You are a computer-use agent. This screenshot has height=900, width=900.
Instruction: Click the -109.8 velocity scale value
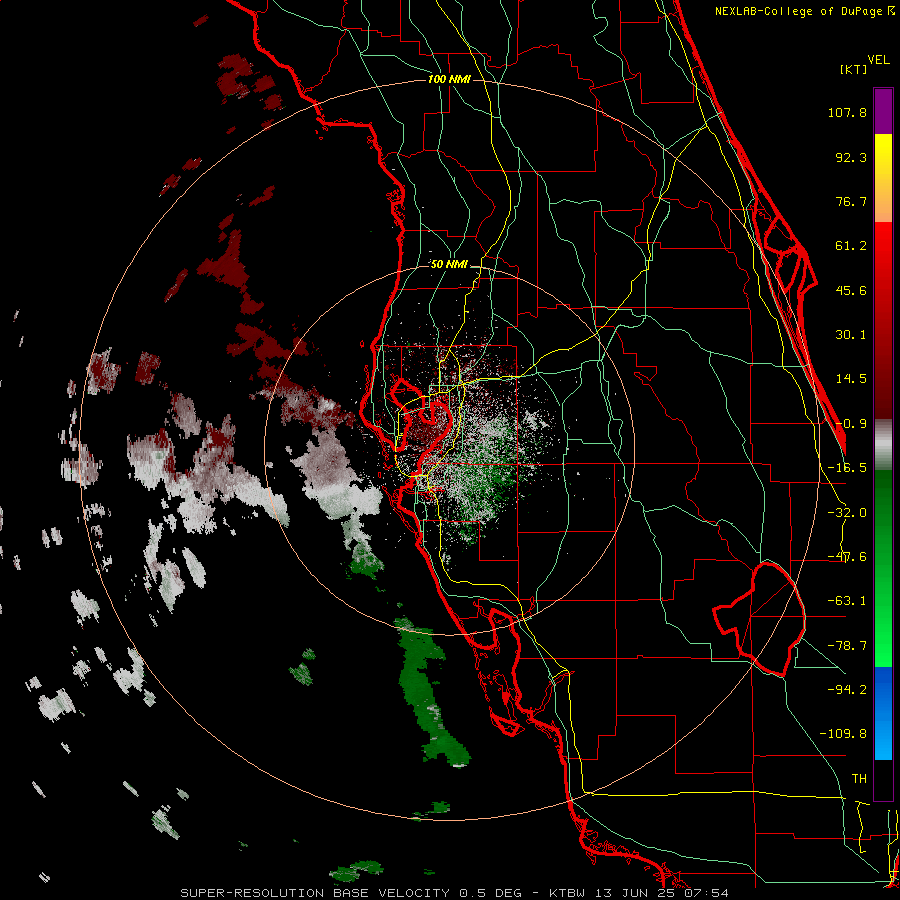tap(843, 734)
